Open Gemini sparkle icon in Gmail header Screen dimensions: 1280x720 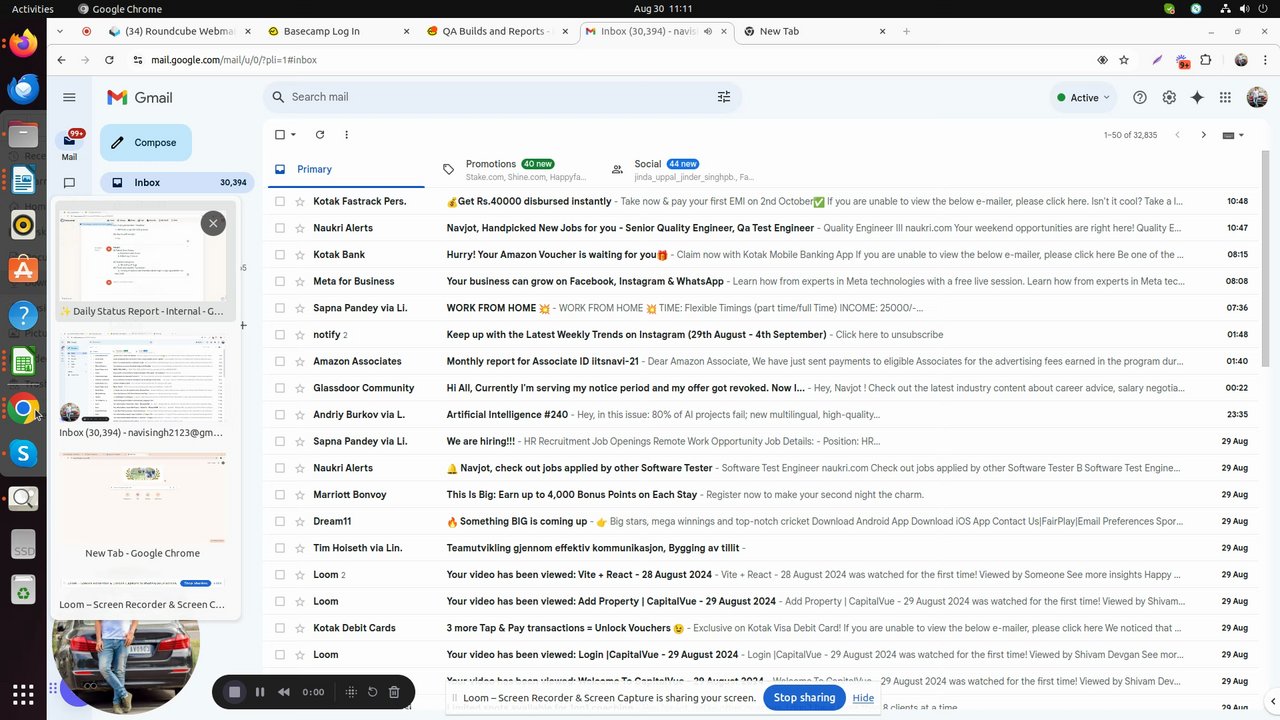(x=1197, y=97)
